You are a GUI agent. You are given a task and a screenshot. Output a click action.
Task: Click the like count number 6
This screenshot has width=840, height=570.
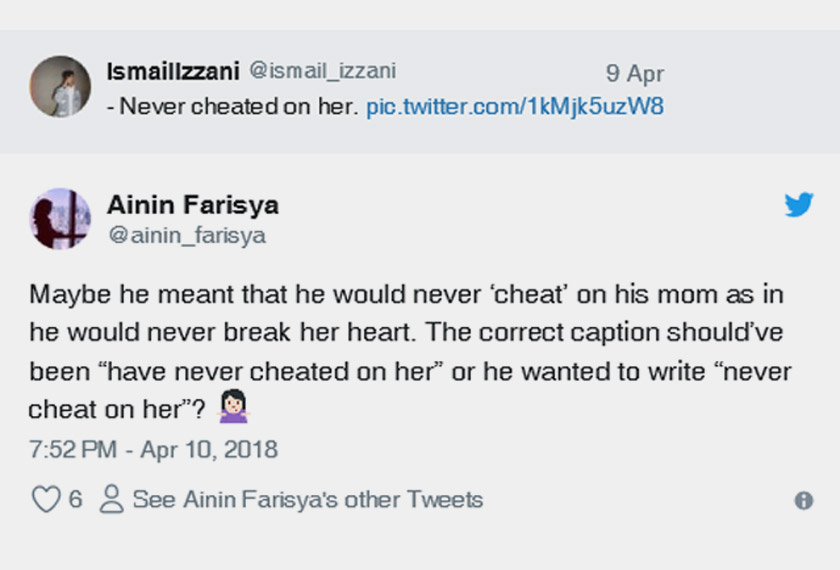click(x=76, y=499)
